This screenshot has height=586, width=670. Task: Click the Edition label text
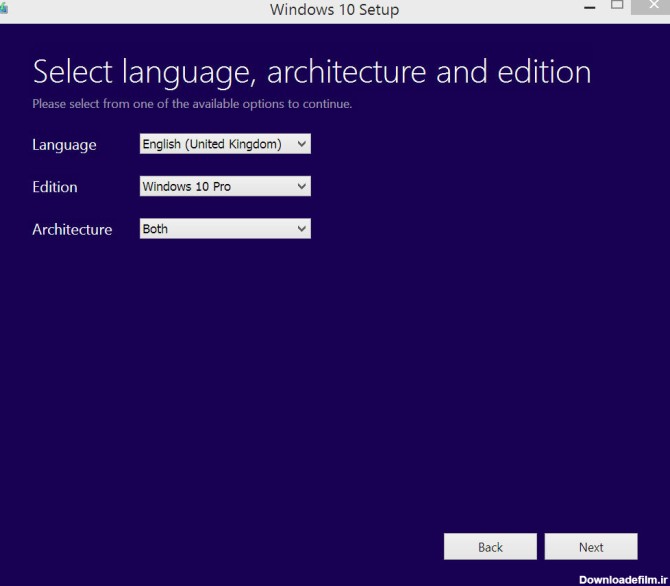pos(55,187)
